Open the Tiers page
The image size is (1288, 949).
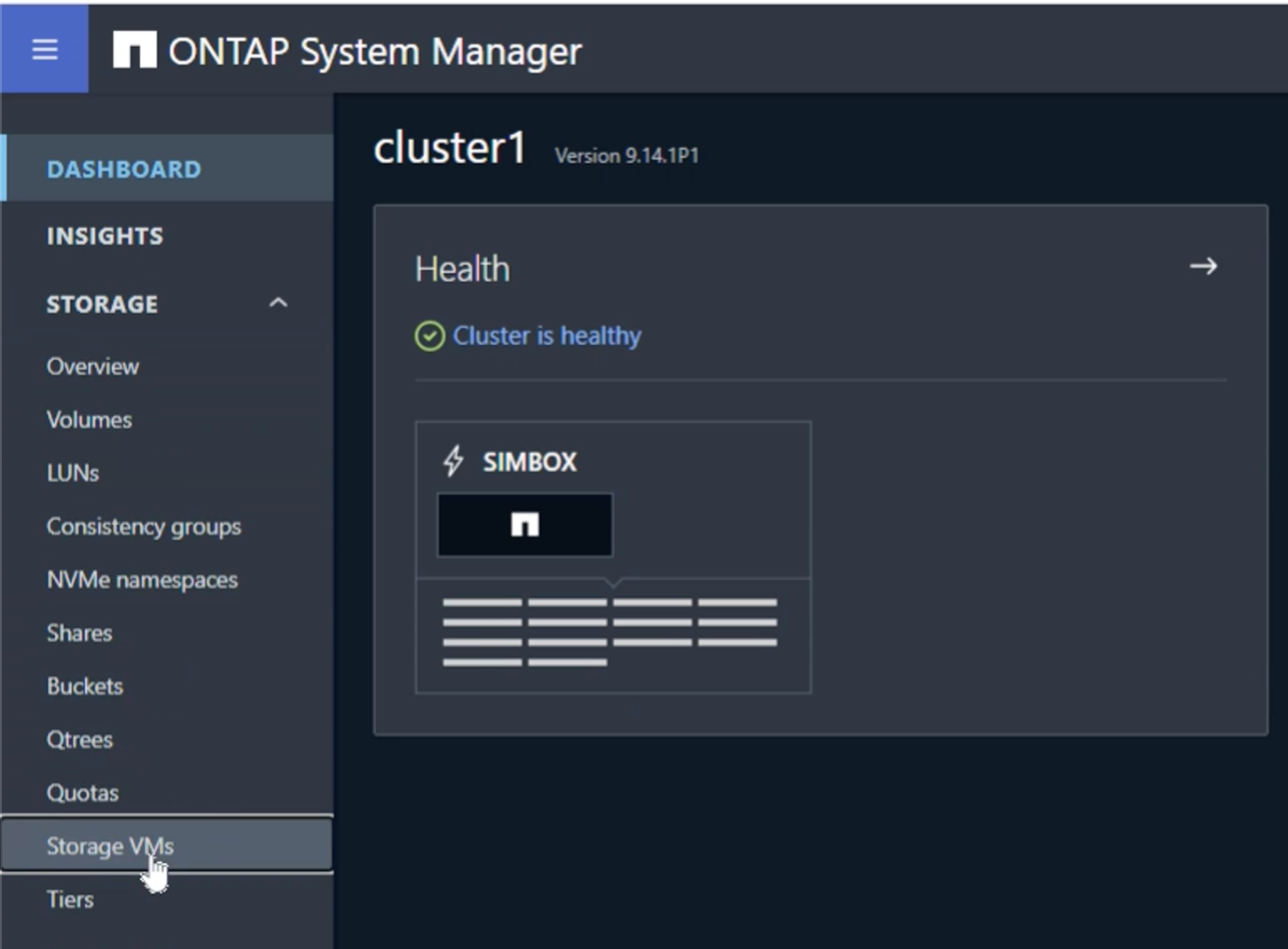70,899
